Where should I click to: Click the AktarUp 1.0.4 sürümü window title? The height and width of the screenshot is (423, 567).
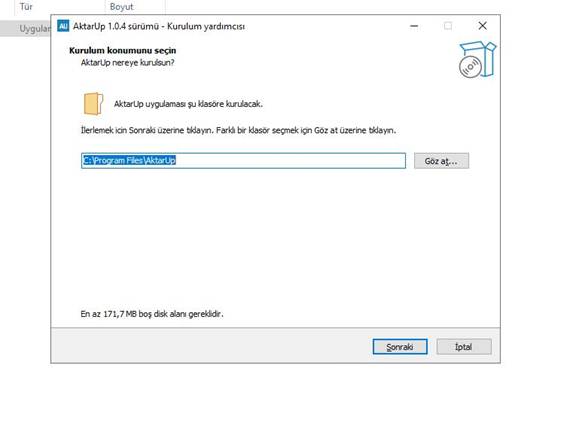pos(159,26)
